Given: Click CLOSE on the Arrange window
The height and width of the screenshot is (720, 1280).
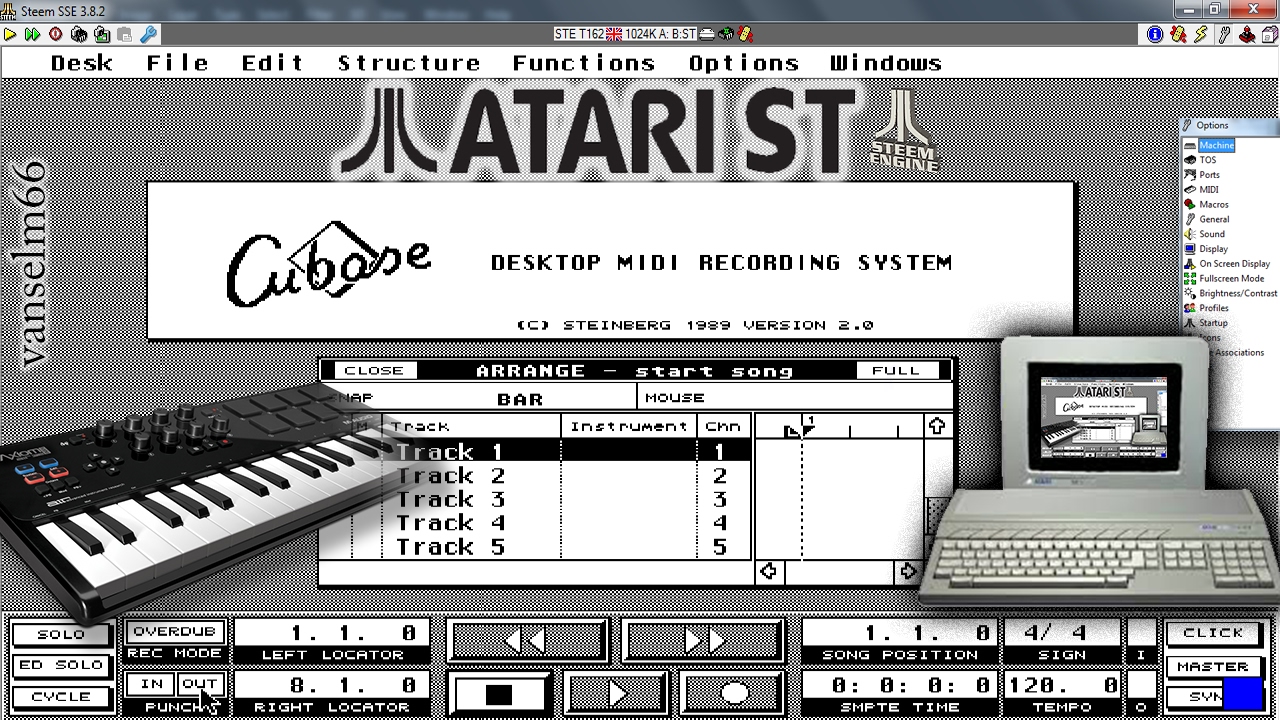Looking at the screenshot, I should (x=374, y=371).
